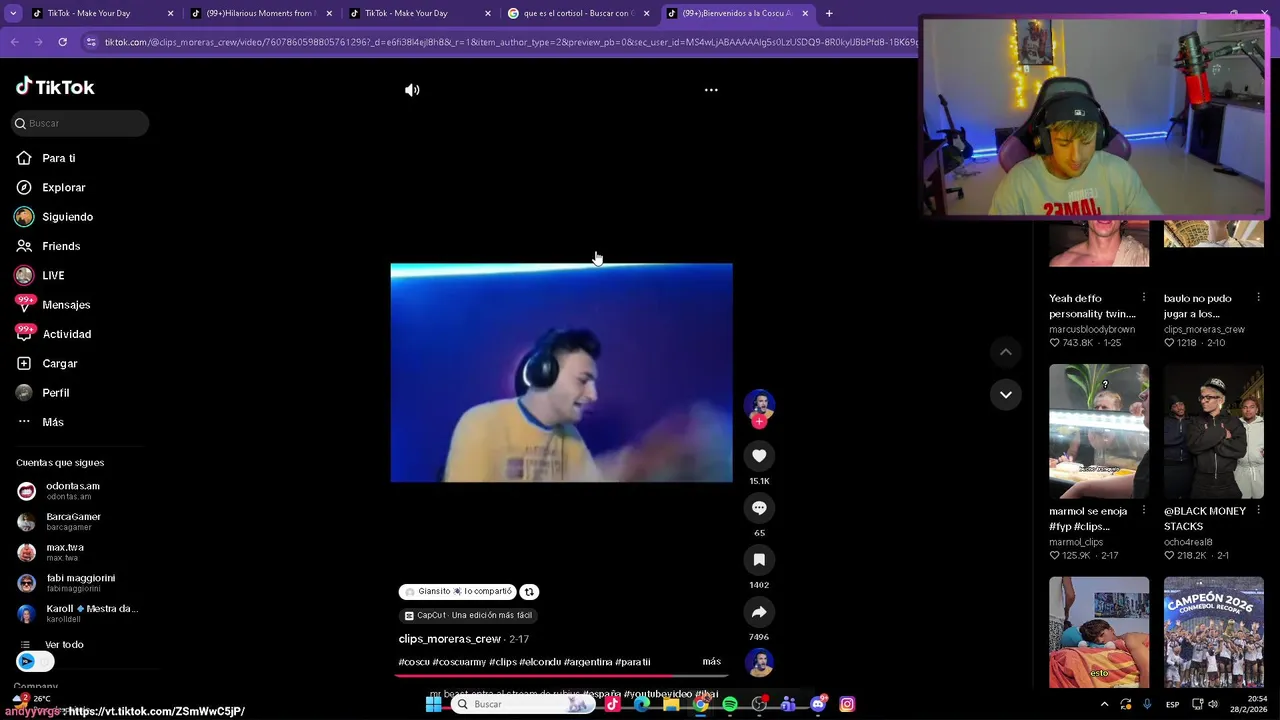The height and width of the screenshot is (720, 1280).
Task: Open marcusbloodybrown author link
Action: click(x=1092, y=329)
